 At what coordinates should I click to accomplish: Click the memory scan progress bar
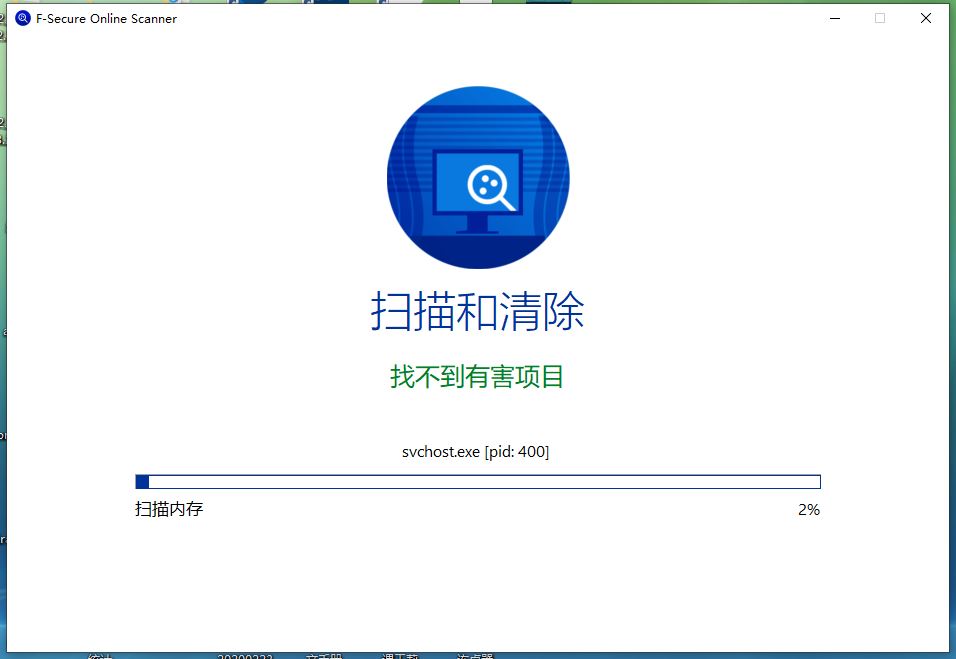pyautogui.click(x=478, y=482)
